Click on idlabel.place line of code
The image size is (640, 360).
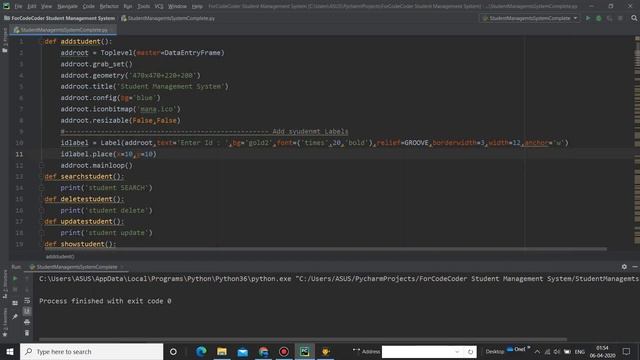point(108,154)
